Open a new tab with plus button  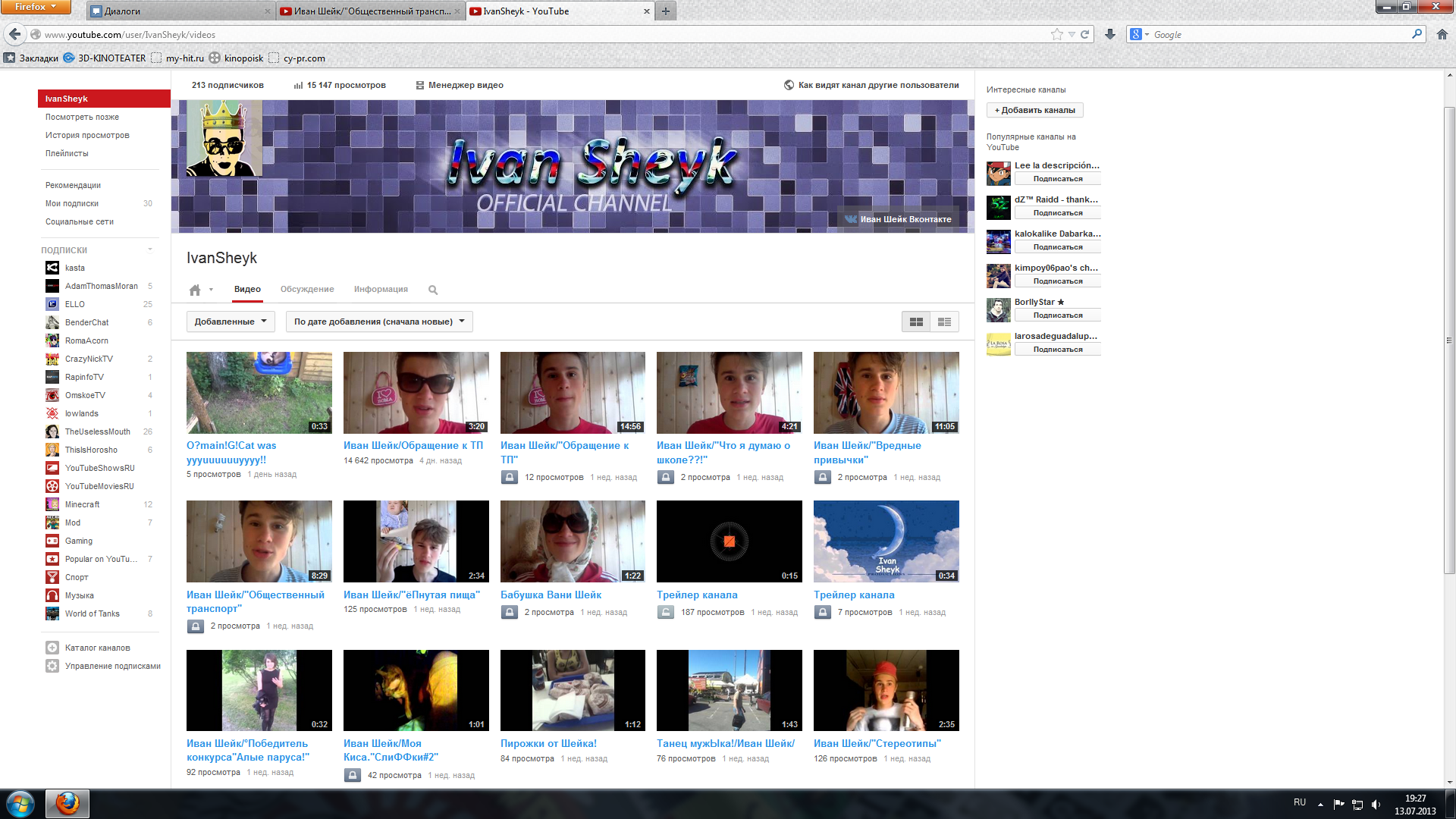pos(666,11)
